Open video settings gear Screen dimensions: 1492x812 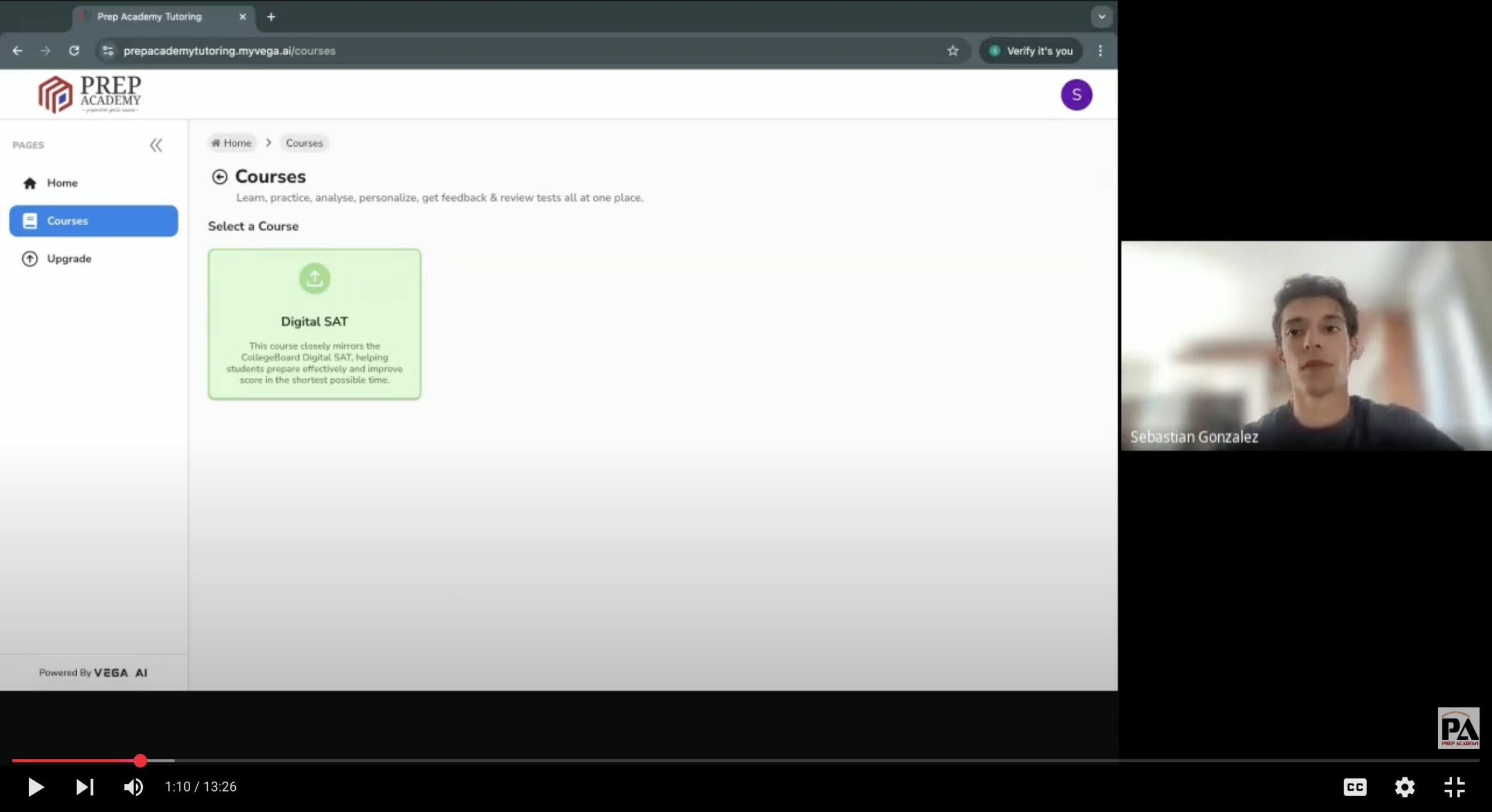(1404, 787)
